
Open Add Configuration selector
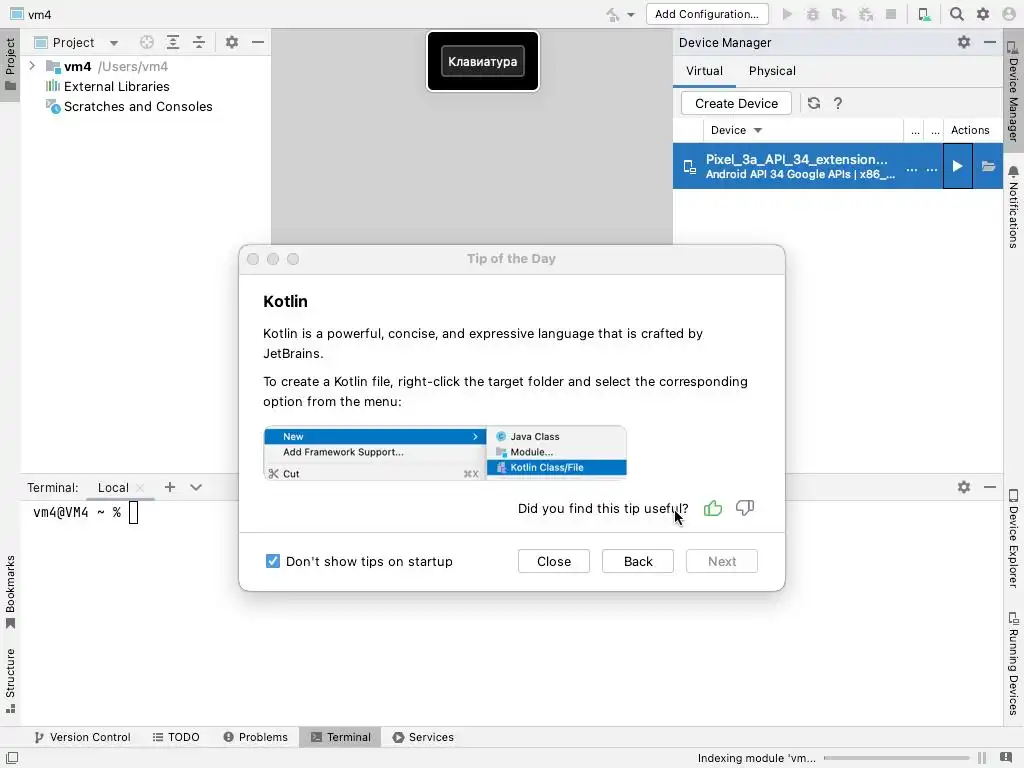[x=707, y=14]
